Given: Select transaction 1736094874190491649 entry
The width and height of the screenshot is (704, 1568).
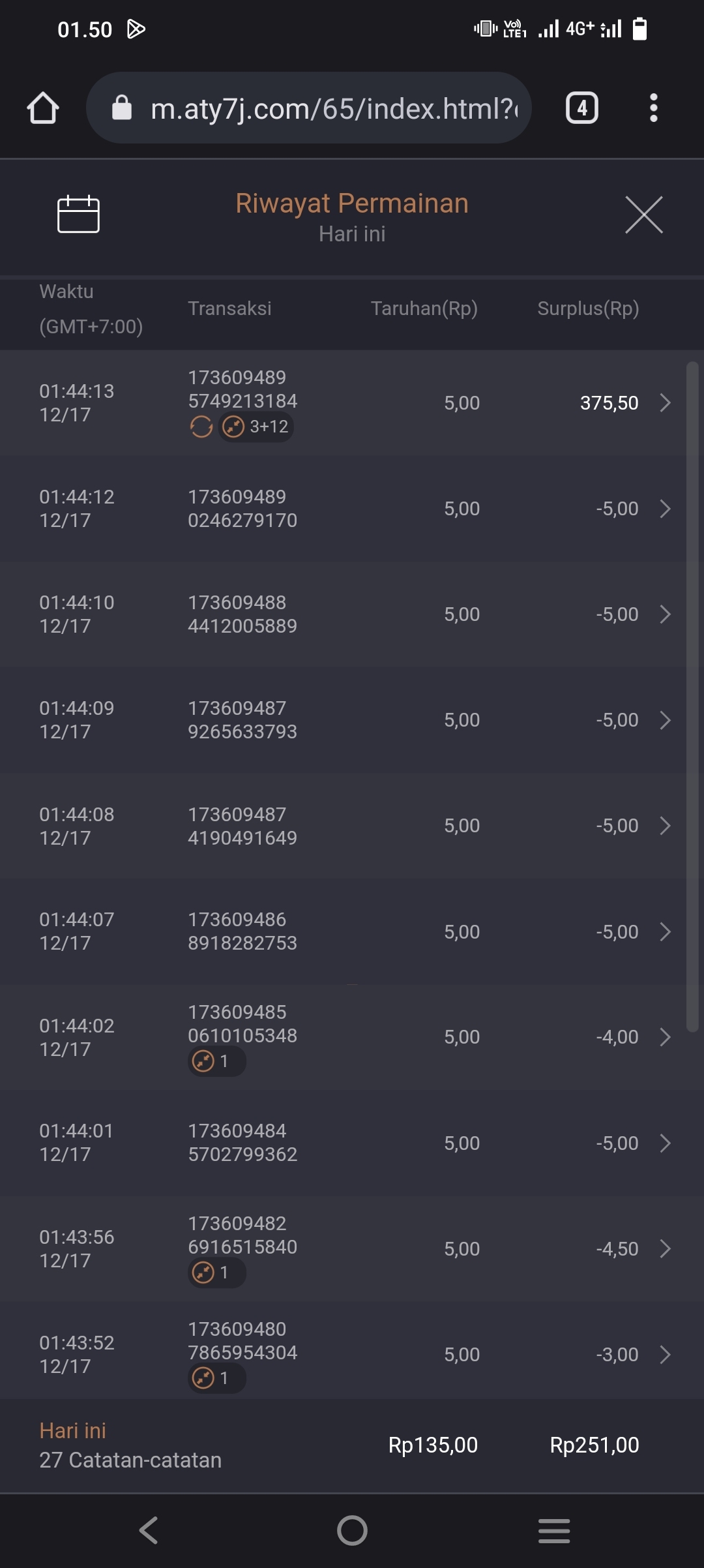Looking at the screenshot, I should click(x=242, y=826).
